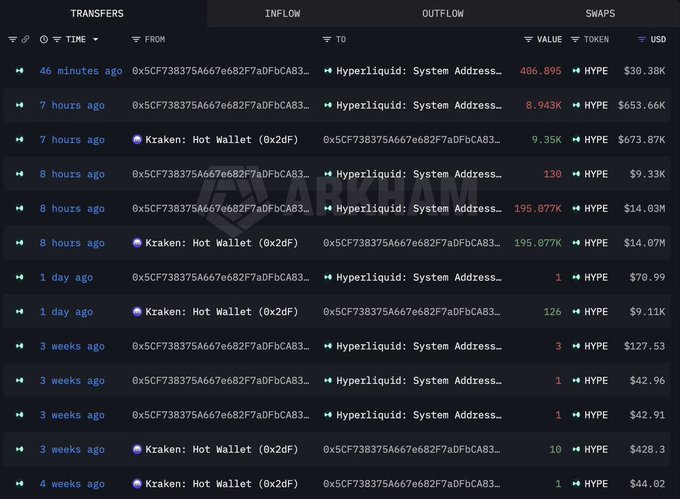Click the HYPE token in the $14.03M row
Viewport: 680px width, 499px height.
pos(596,209)
